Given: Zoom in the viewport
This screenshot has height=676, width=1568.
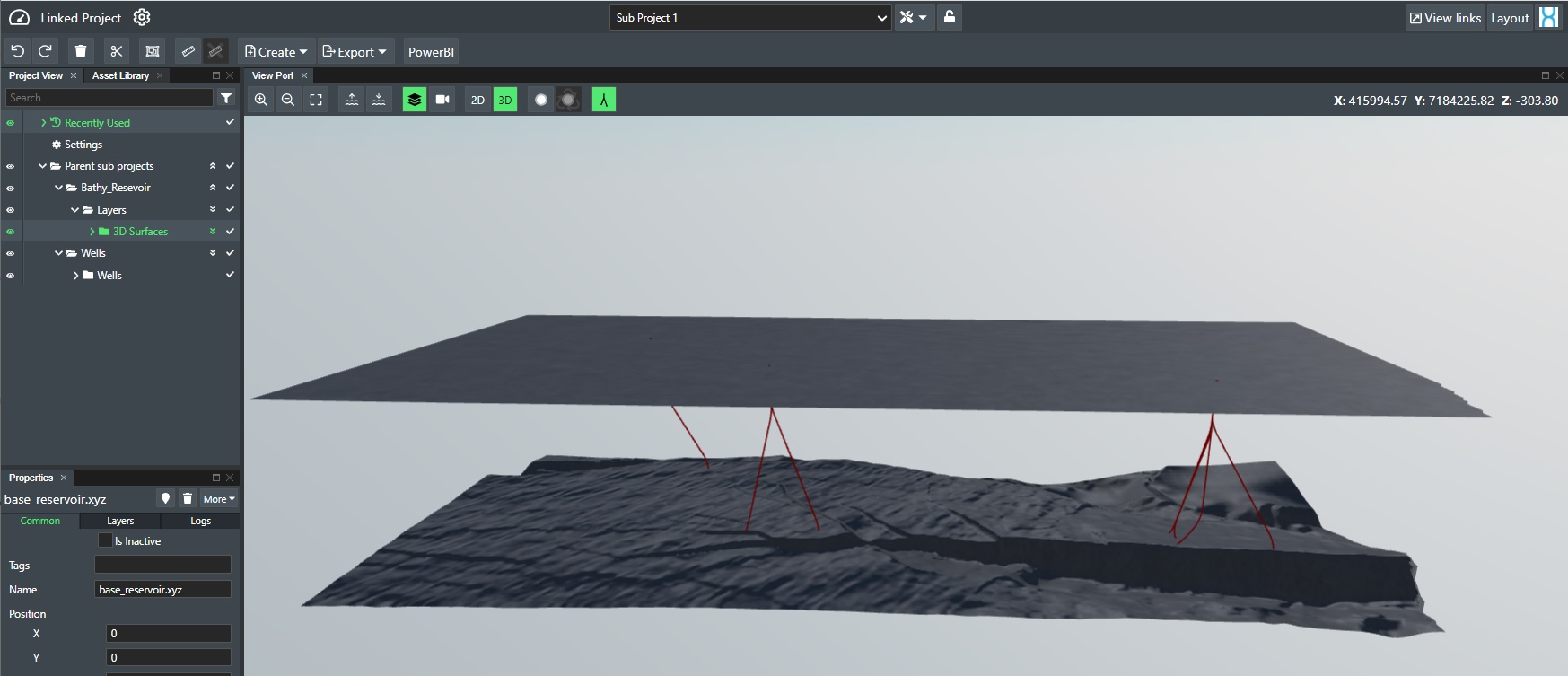Looking at the screenshot, I should 261,100.
